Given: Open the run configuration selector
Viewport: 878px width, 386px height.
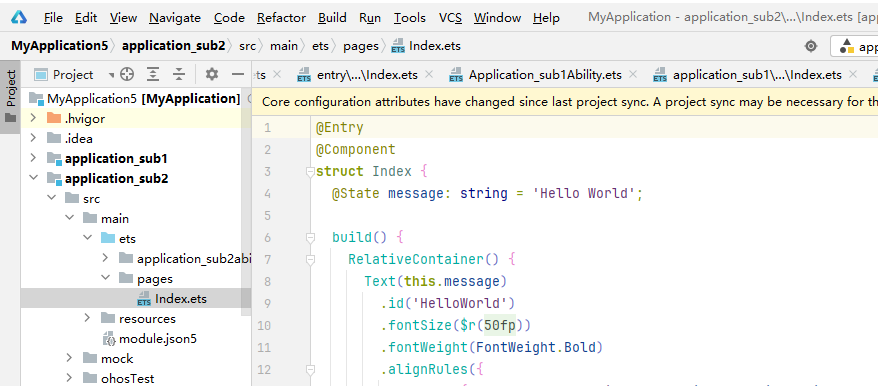Looking at the screenshot, I should 855,46.
